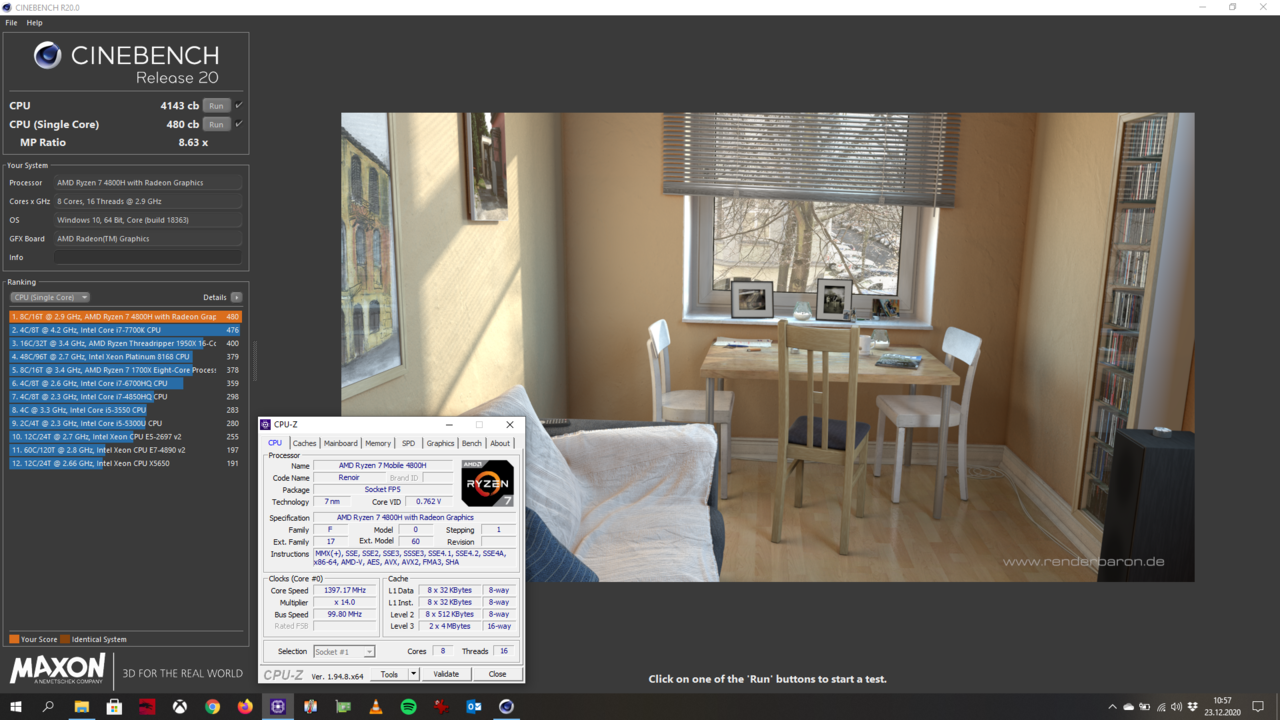Select the Core i7-4850HQ ranking row

(x=125, y=397)
